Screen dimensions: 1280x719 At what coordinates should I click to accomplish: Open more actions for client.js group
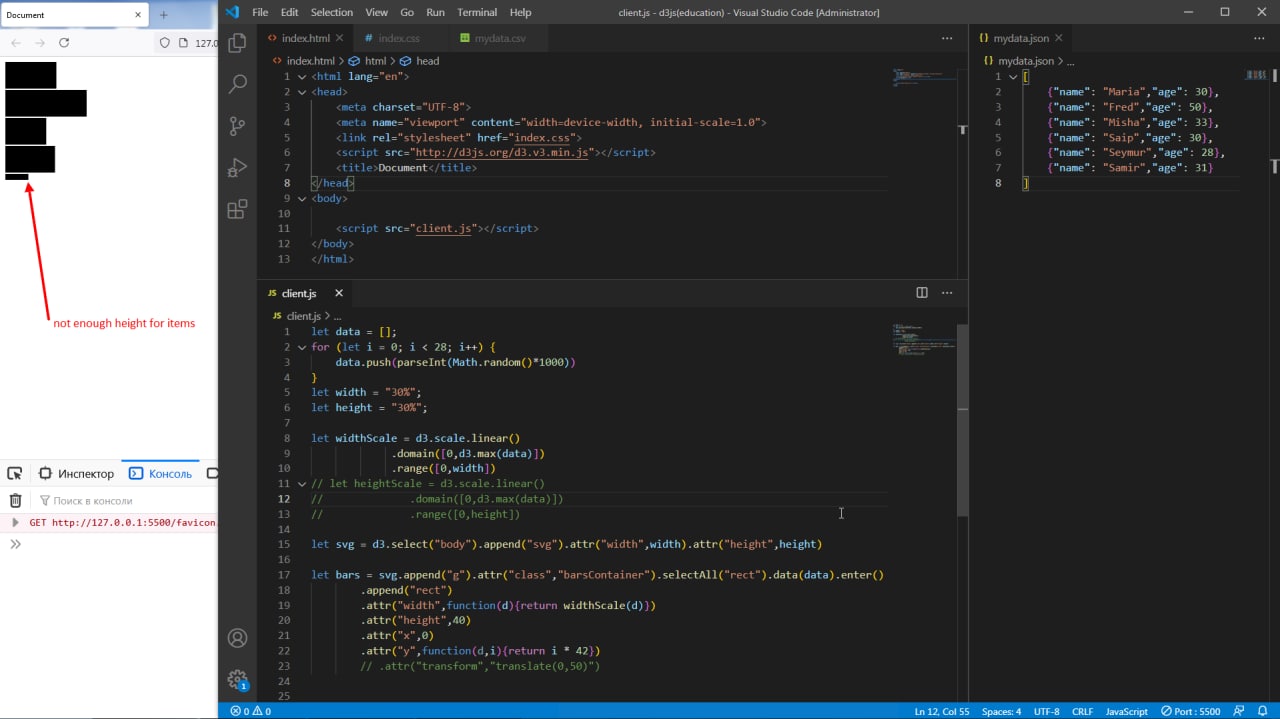(947, 293)
